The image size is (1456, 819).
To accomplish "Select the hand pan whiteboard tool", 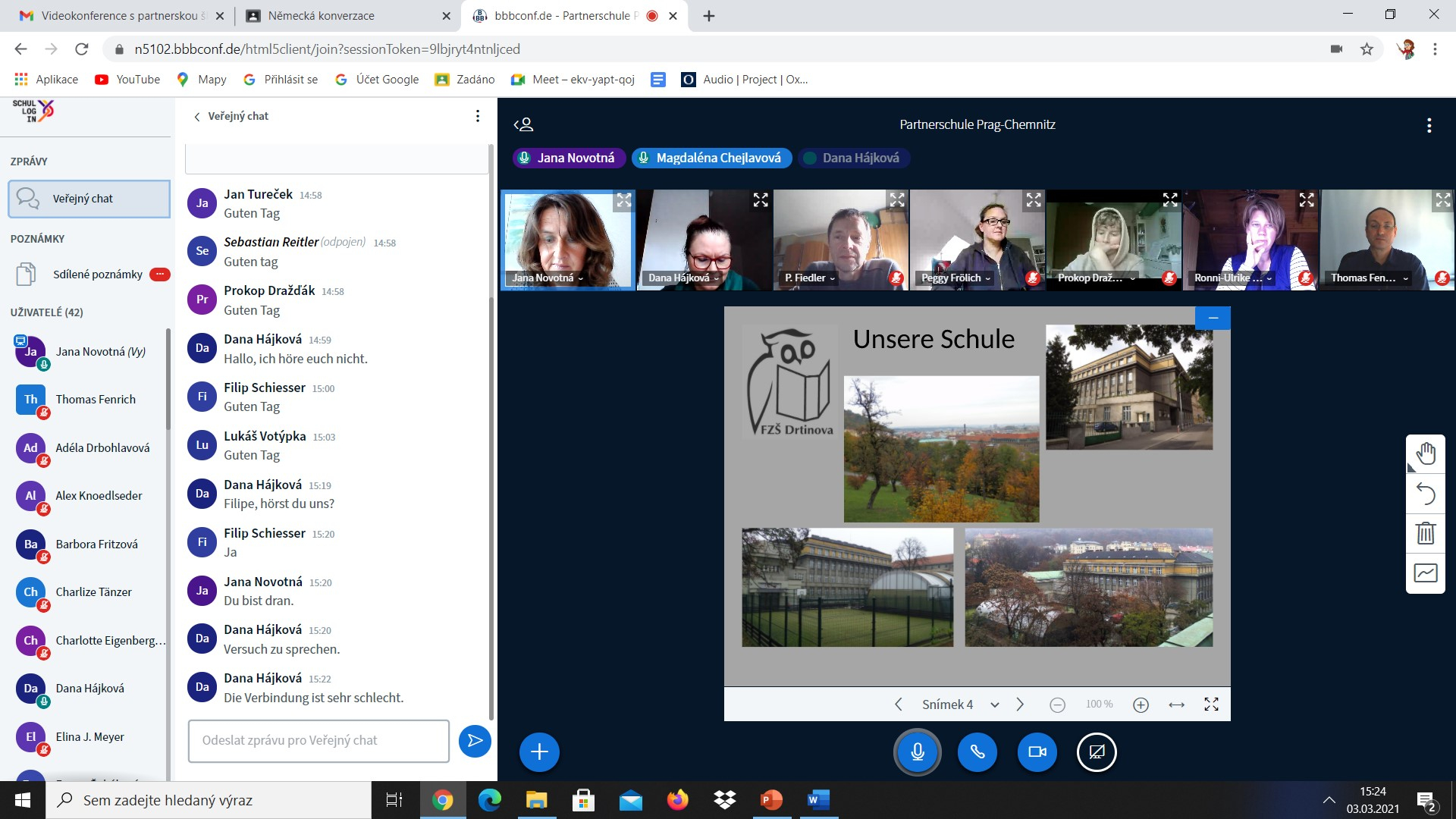I will [x=1426, y=454].
